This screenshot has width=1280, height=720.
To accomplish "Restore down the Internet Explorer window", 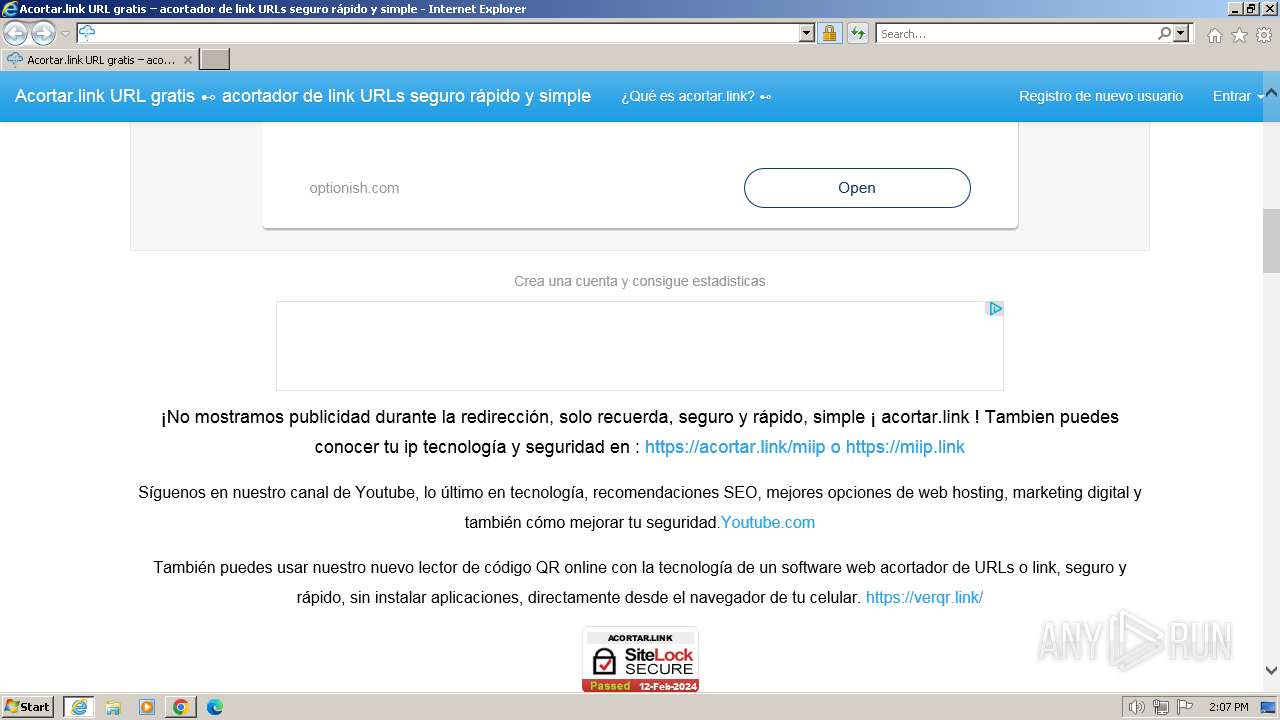I will point(1250,8).
